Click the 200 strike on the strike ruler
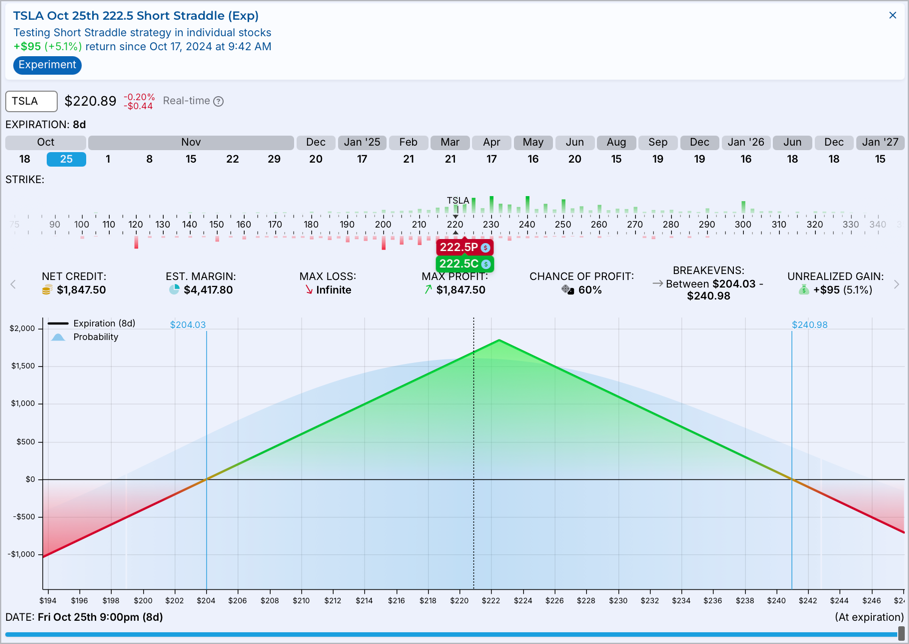 [x=383, y=225]
